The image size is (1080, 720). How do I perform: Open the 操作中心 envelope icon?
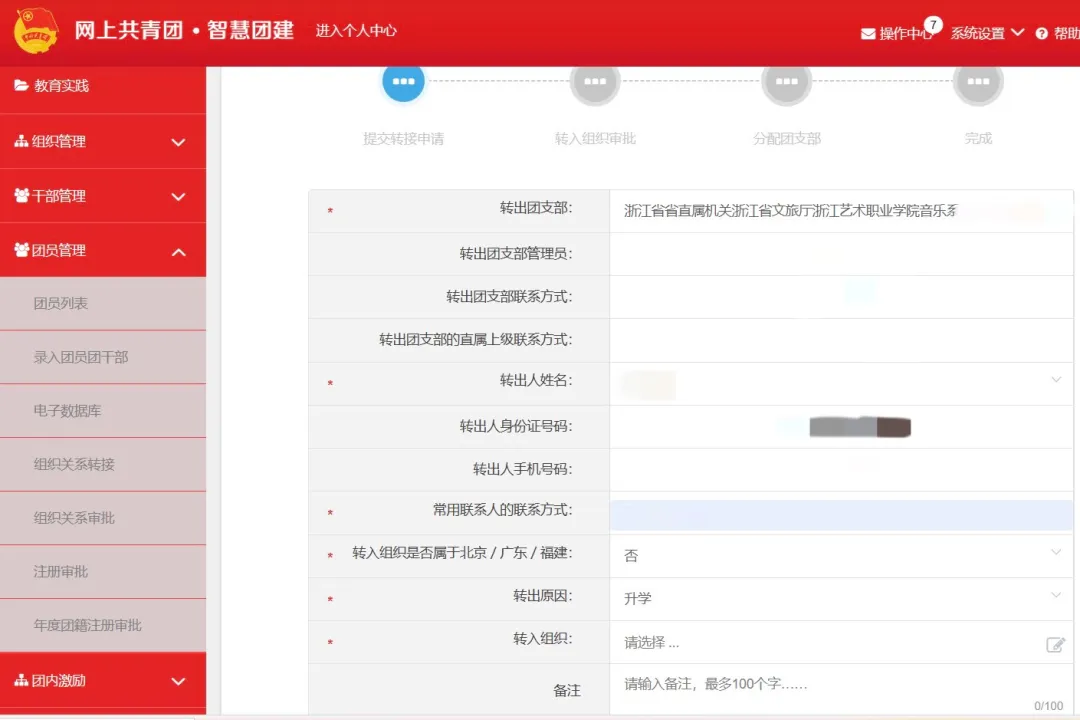pos(868,34)
